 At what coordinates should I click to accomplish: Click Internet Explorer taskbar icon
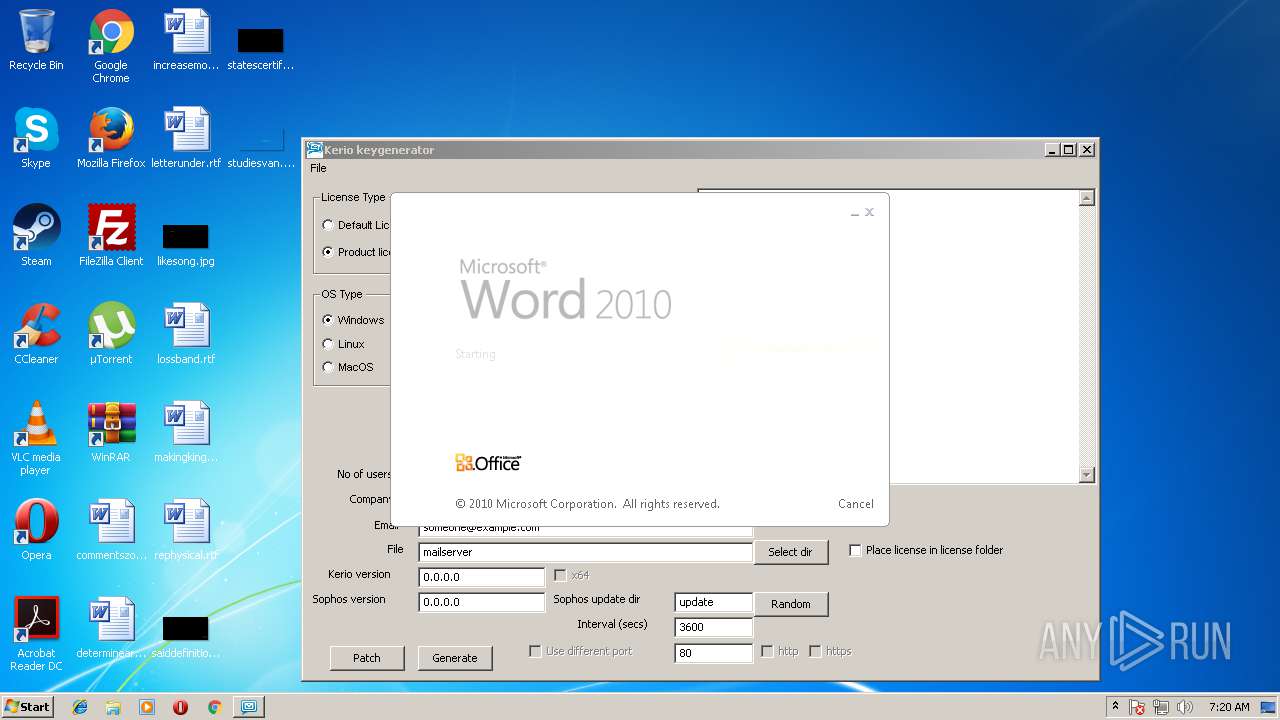pyautogui.click(x=80, y=707)
